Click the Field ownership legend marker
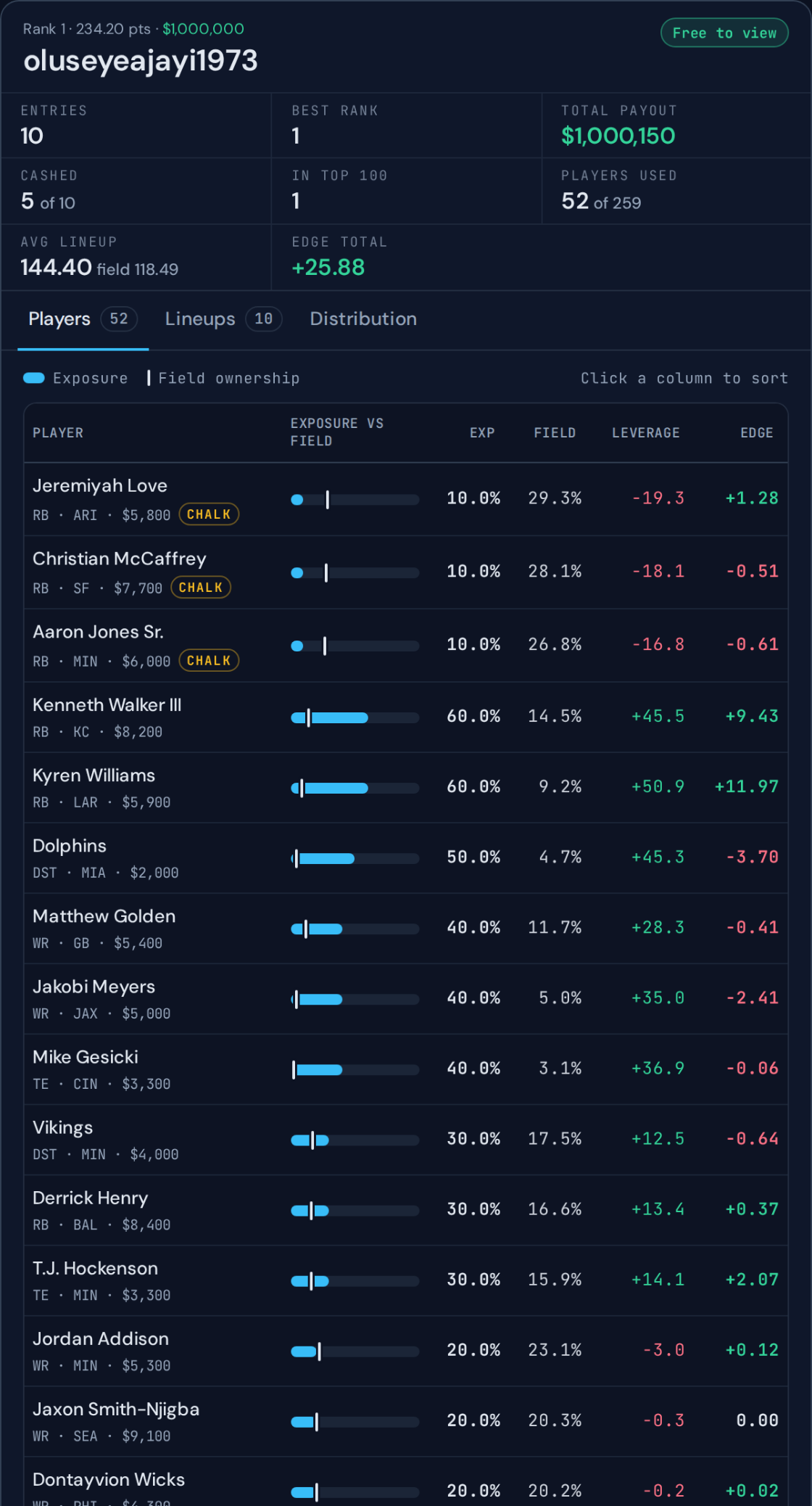The width and height of the screenshot is (812, 1506). tap(149, 378)
